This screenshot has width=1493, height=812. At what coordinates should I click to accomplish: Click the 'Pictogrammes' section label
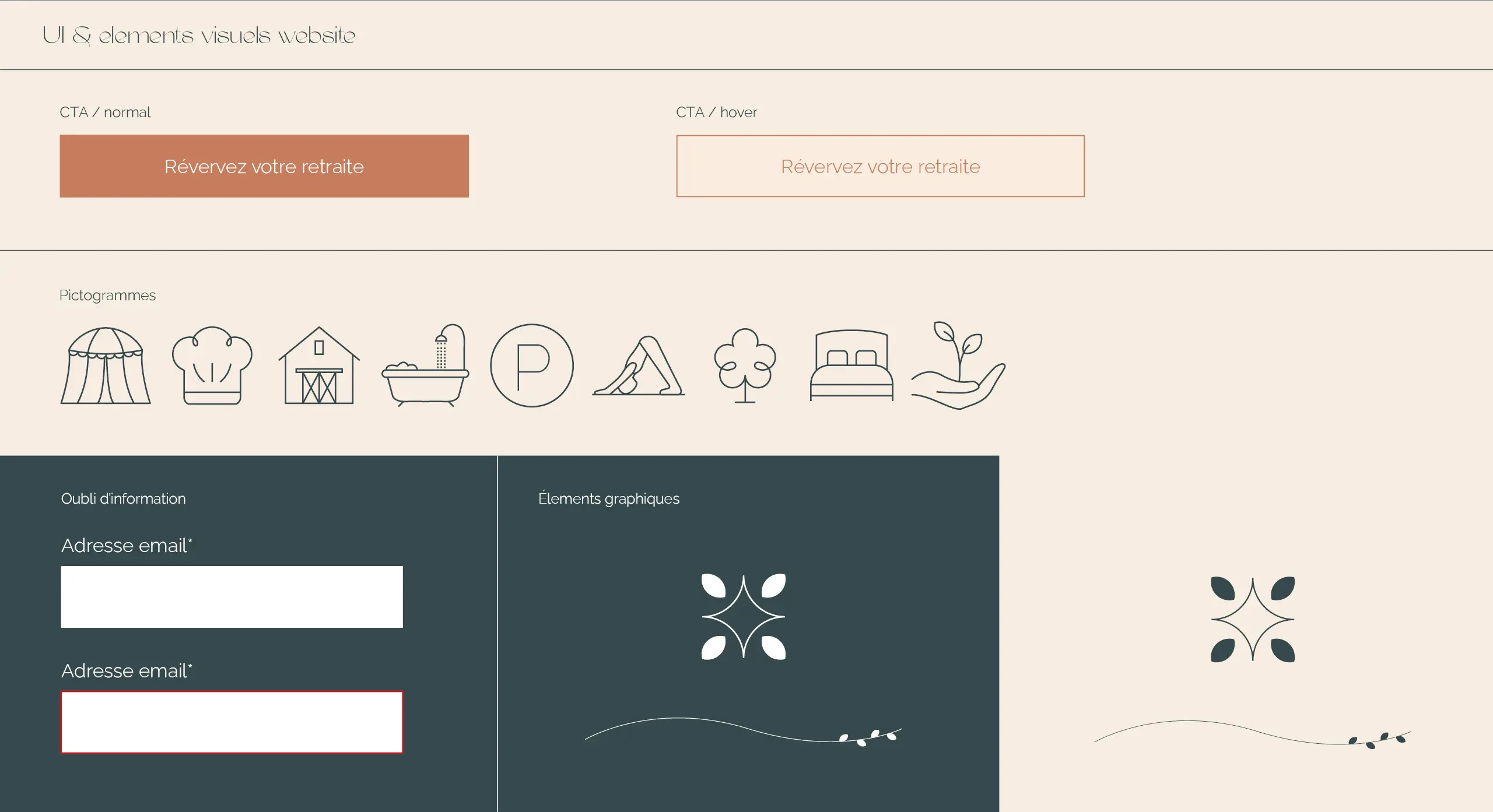click(107, 296)
